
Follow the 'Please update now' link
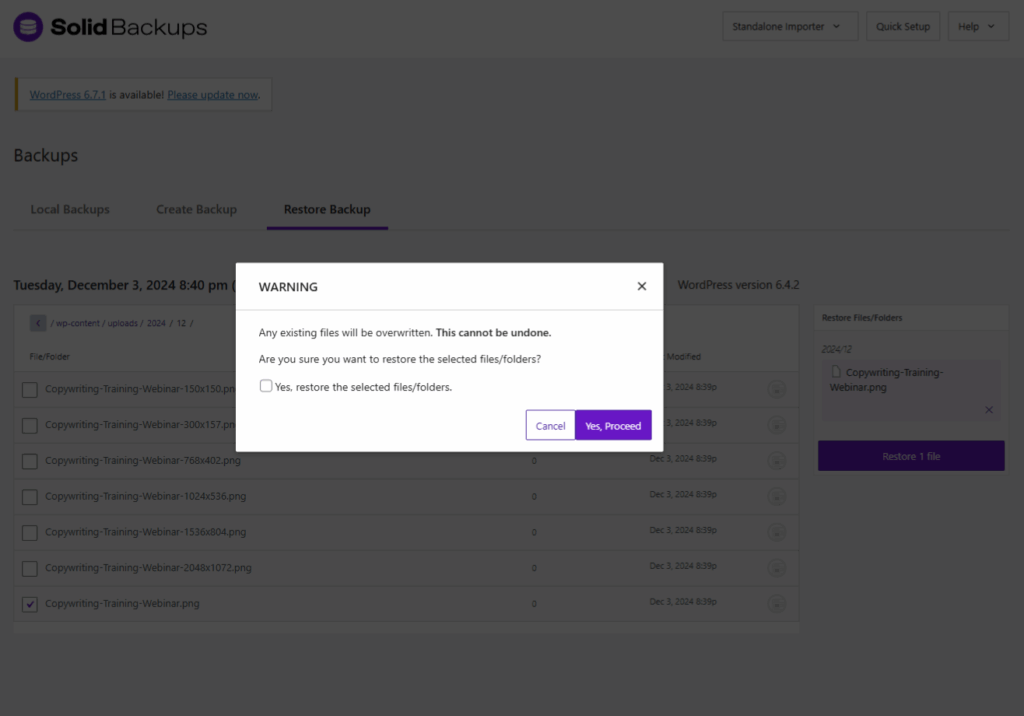click(213, 95)
